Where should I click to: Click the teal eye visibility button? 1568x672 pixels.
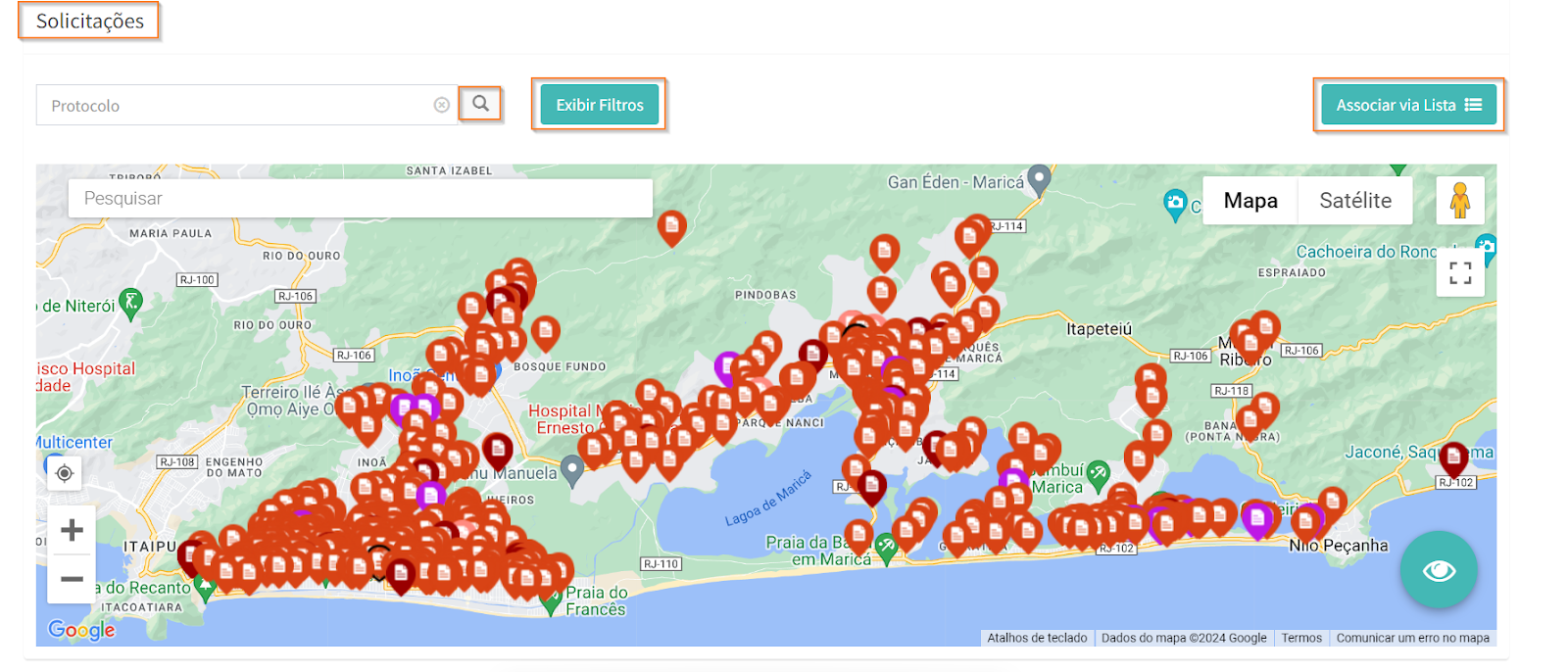[1438, 570]
